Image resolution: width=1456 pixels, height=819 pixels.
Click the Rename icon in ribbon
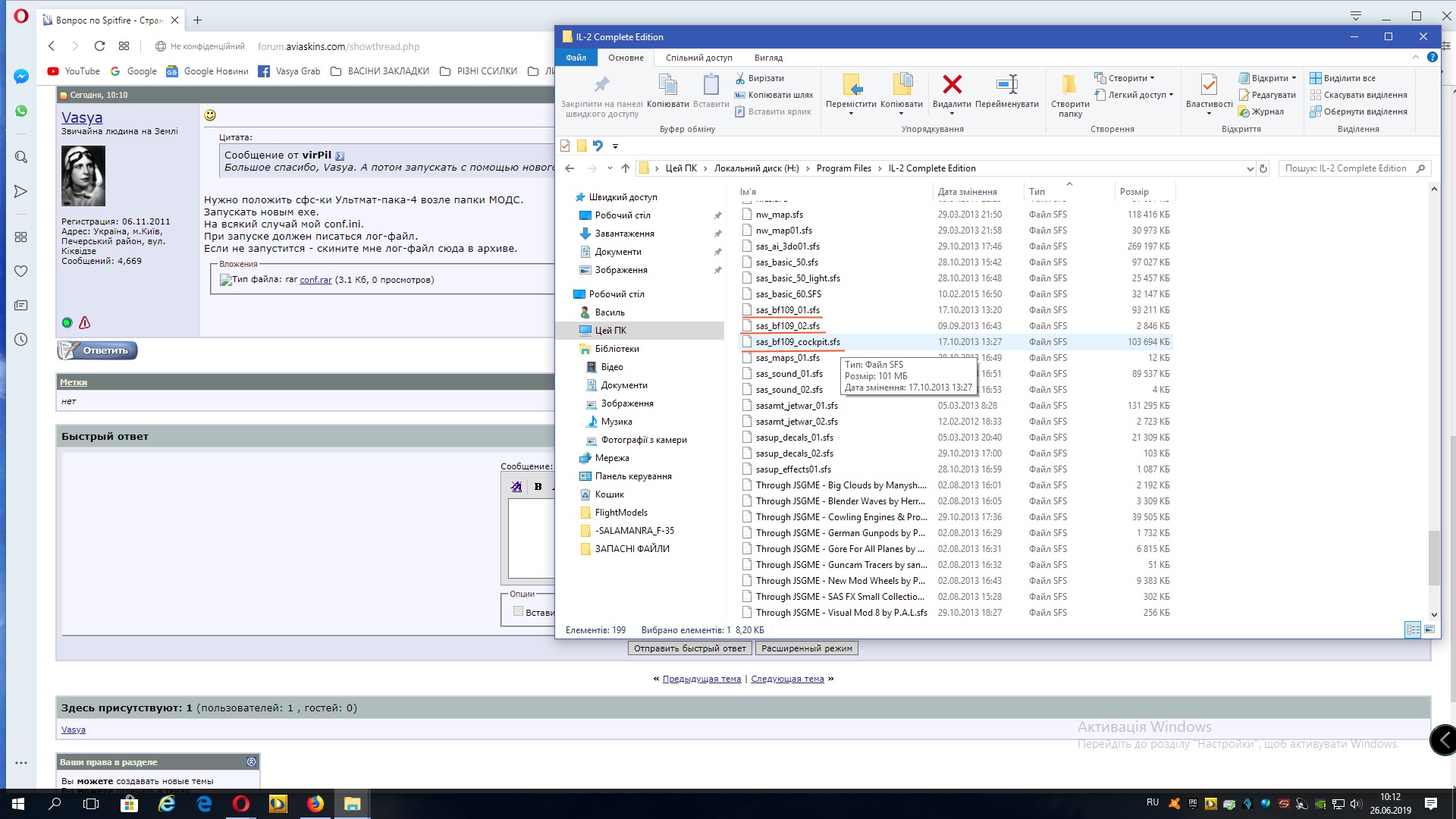point(1007,84)
